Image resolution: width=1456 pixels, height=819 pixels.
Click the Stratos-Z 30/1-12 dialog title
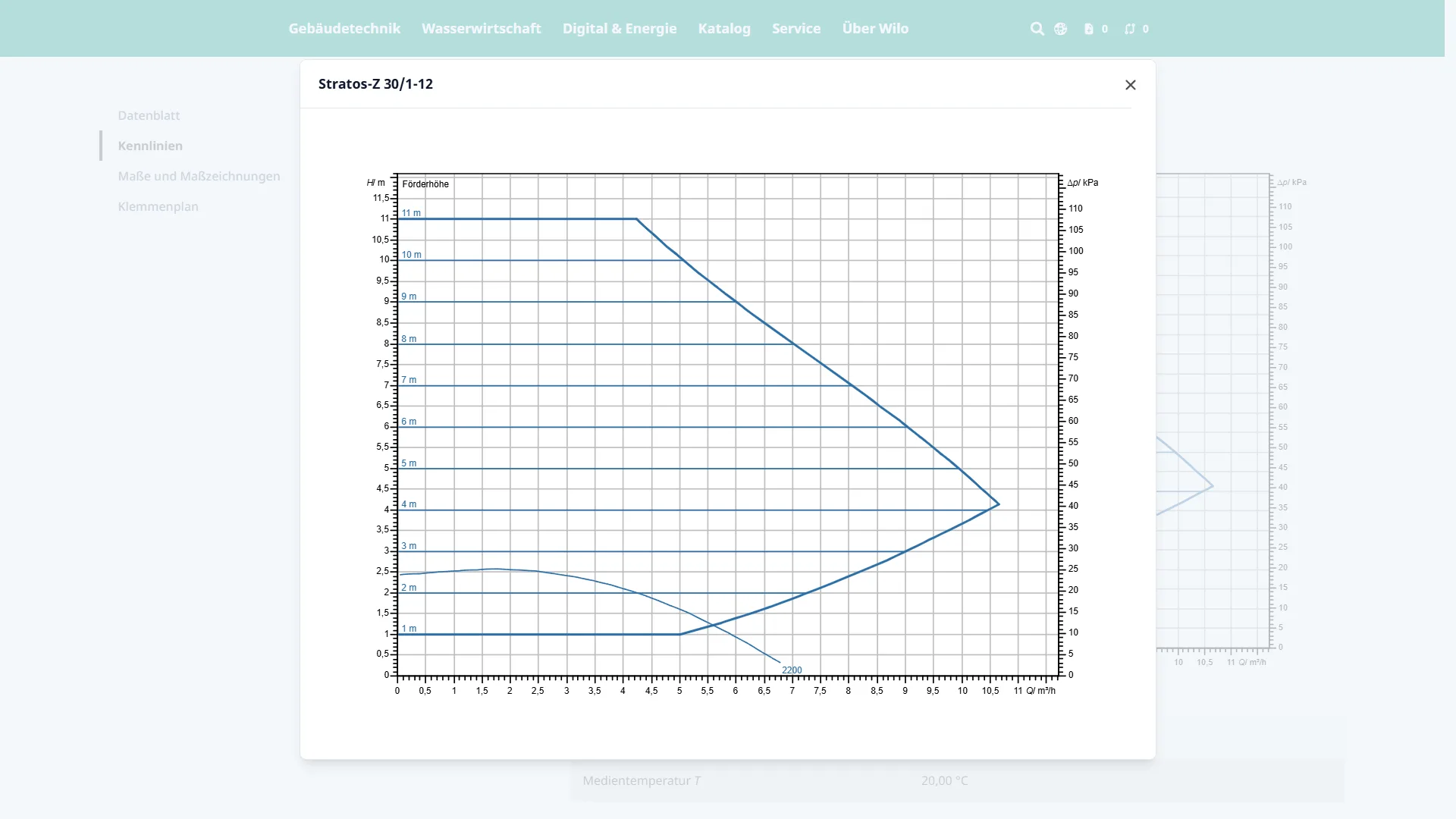(375, 84)
